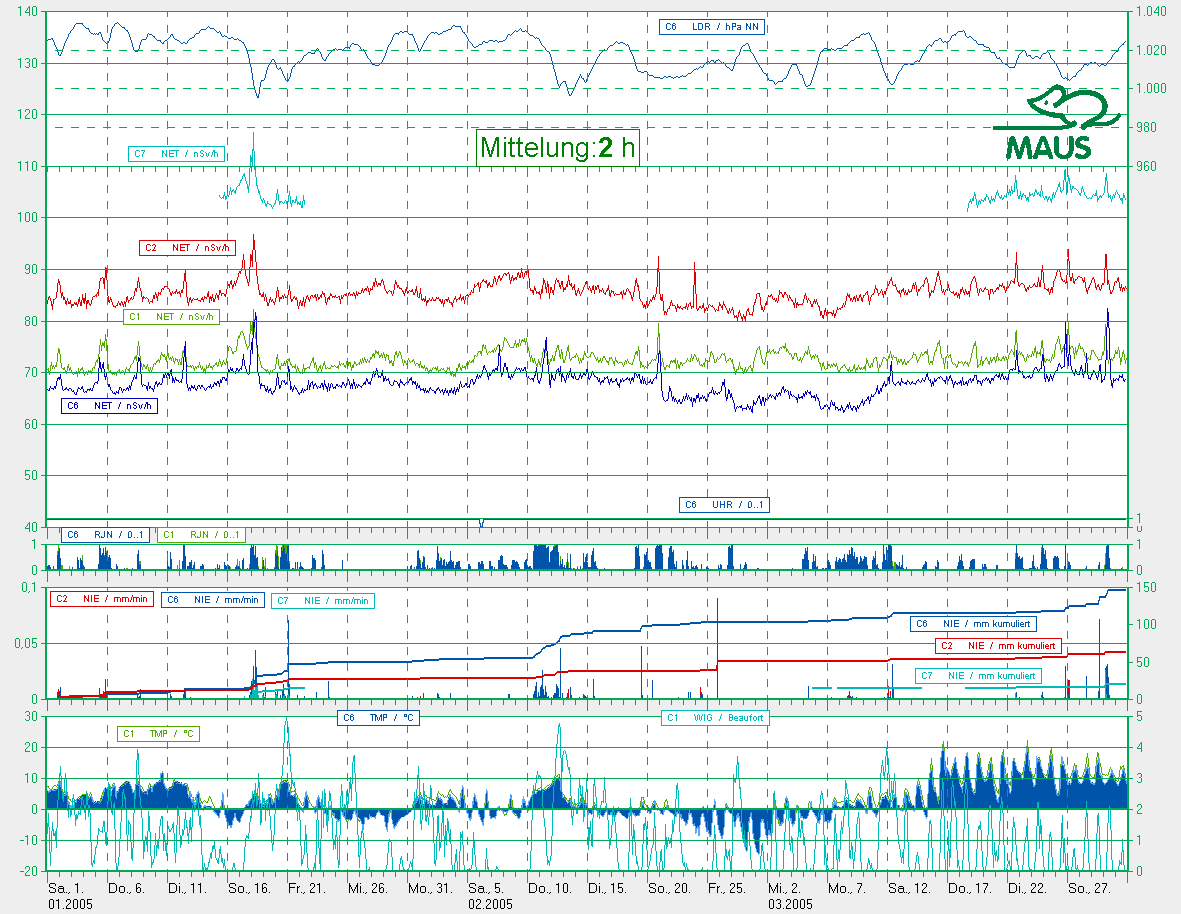
Task: Select the C6 NIE / mm kumuliert legend
Action: [973, 624]
